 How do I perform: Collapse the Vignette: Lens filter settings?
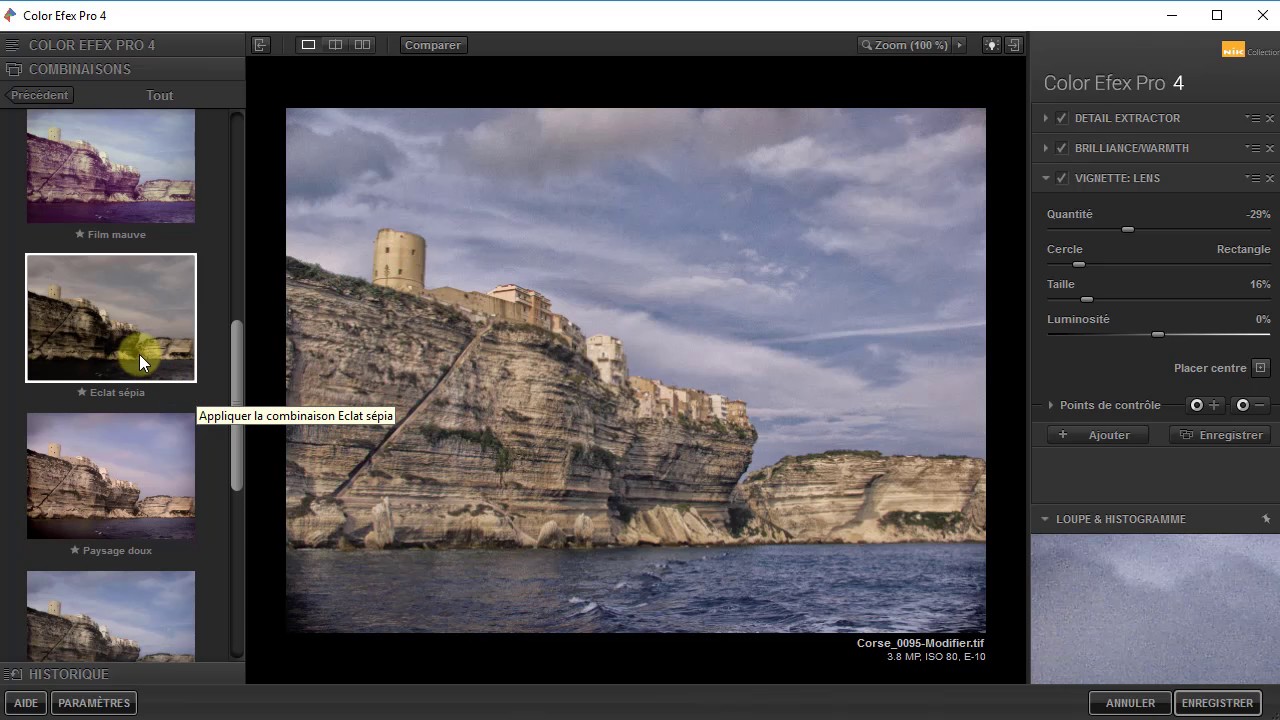point(1046,178)
